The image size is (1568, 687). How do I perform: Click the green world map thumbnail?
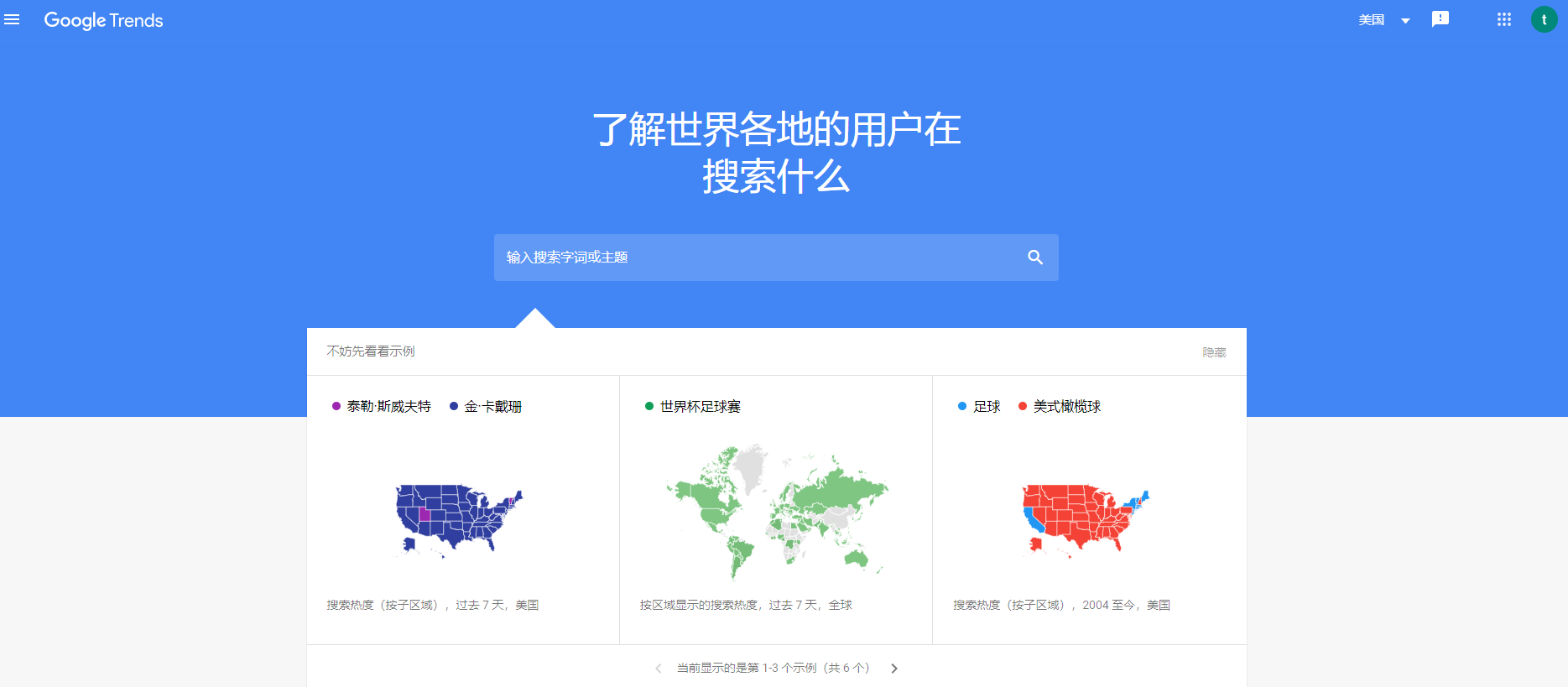[776, 512]
